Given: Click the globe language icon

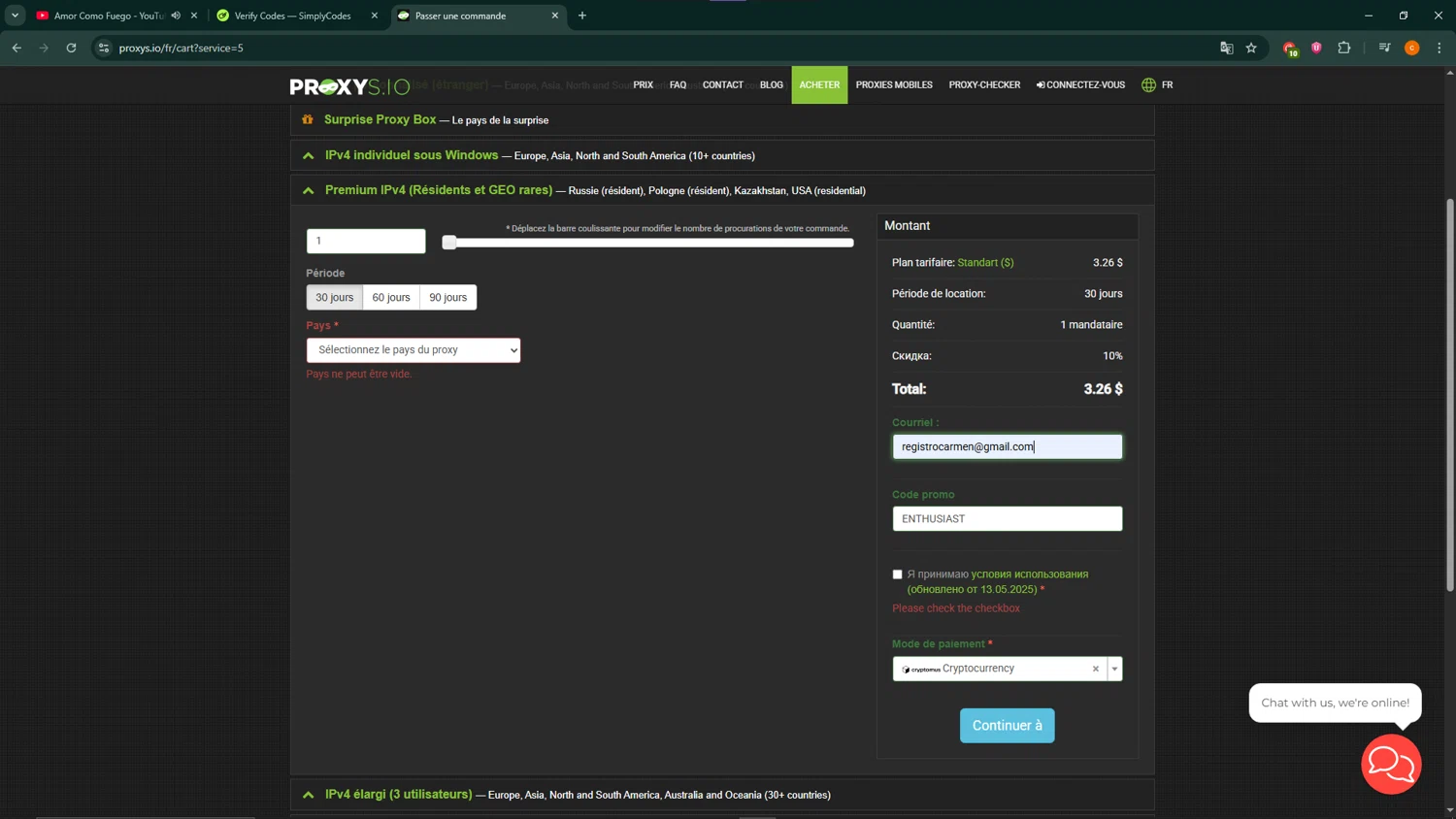Looking at the screenshot, I should pos(1148,85).
